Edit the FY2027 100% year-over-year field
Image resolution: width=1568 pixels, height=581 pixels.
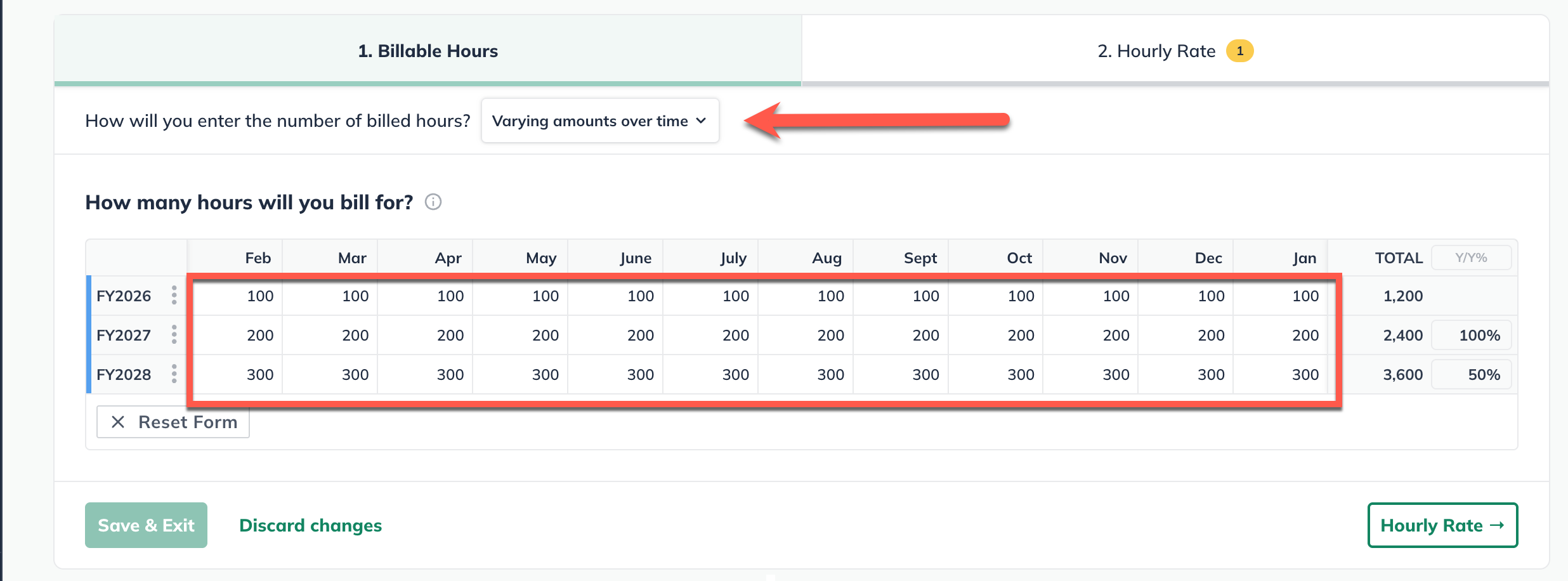coord(1471,336)
